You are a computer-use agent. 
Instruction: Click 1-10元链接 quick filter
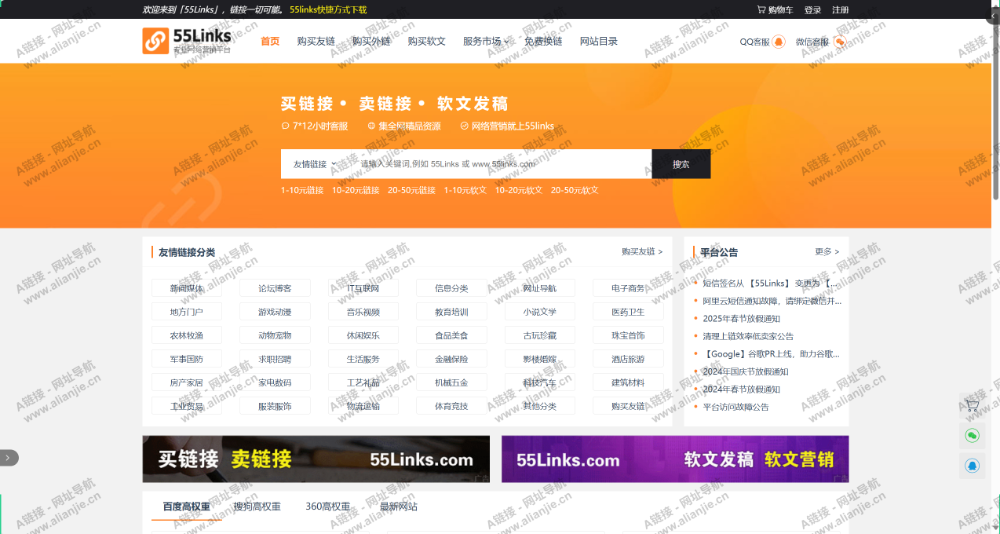point(302,190)
